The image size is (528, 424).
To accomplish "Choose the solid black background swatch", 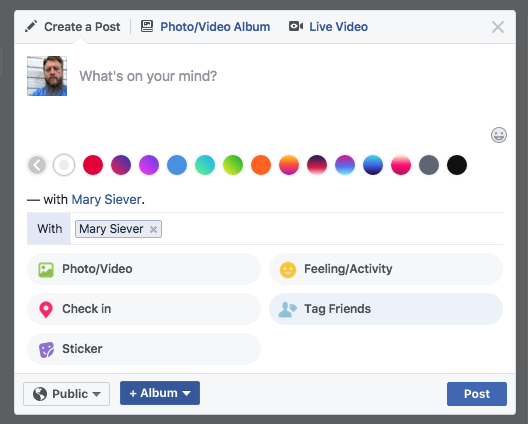I will point(457,165).
